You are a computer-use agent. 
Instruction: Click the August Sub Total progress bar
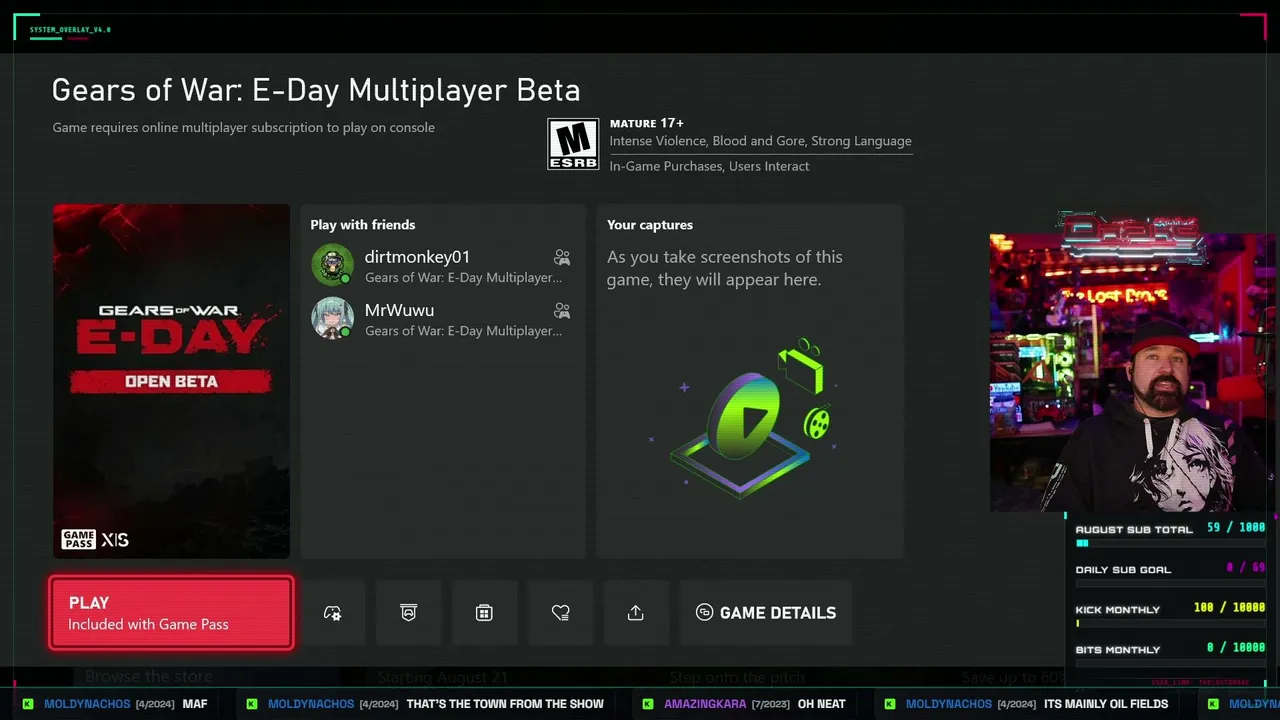pyautogui.click(x=1170, y=543)
